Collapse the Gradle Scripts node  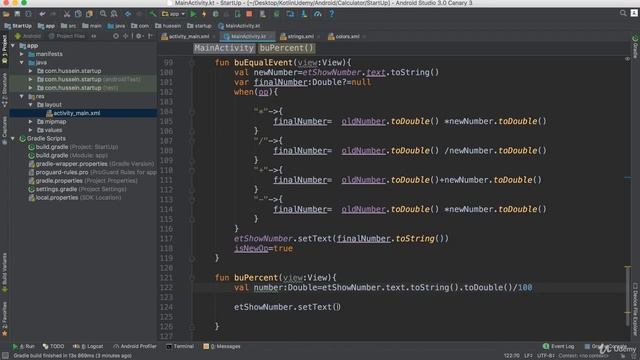click(13, 139)
